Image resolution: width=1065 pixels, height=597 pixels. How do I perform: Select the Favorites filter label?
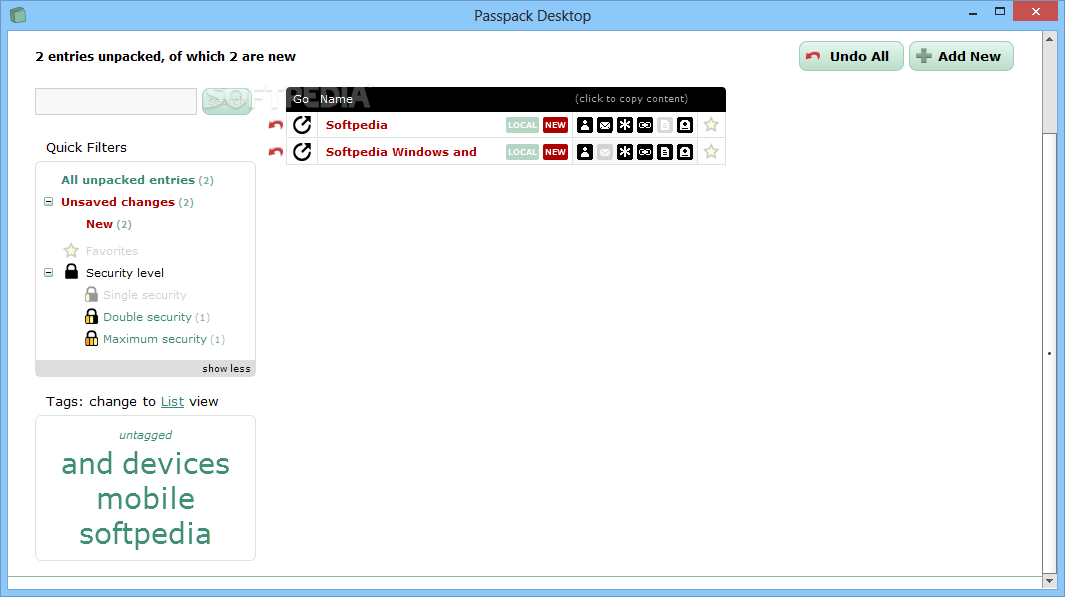tap(112, 251)
